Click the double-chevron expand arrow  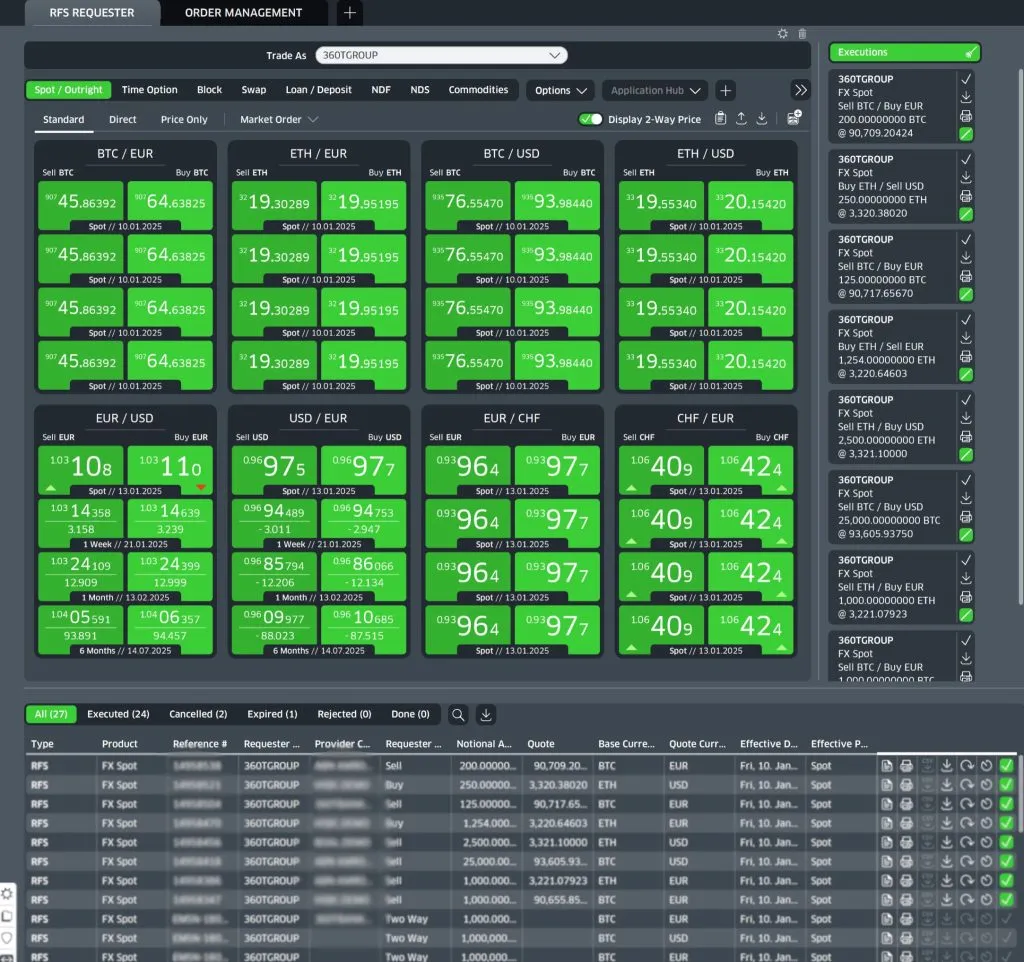click(800, 90)
